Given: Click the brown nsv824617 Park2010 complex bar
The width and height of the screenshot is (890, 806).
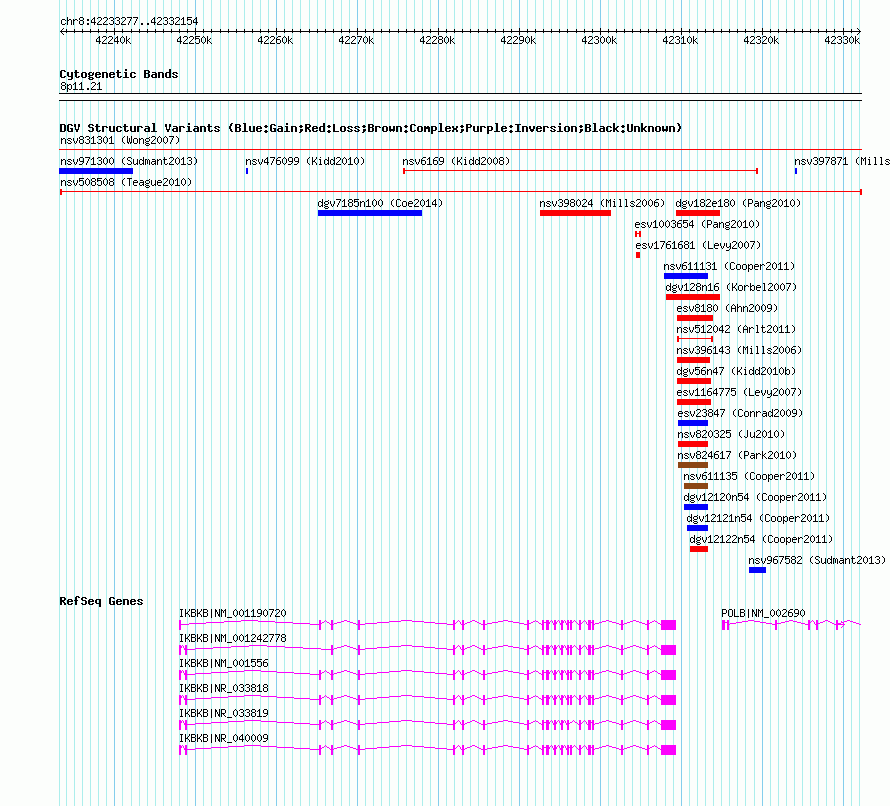Looking at the screenshot, I should click(692, 465).
